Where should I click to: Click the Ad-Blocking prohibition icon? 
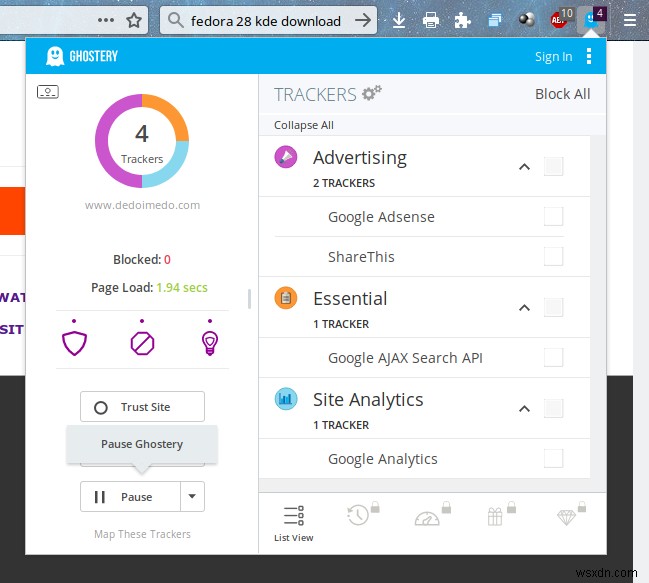pyautogui.click(x=142, y=343)
